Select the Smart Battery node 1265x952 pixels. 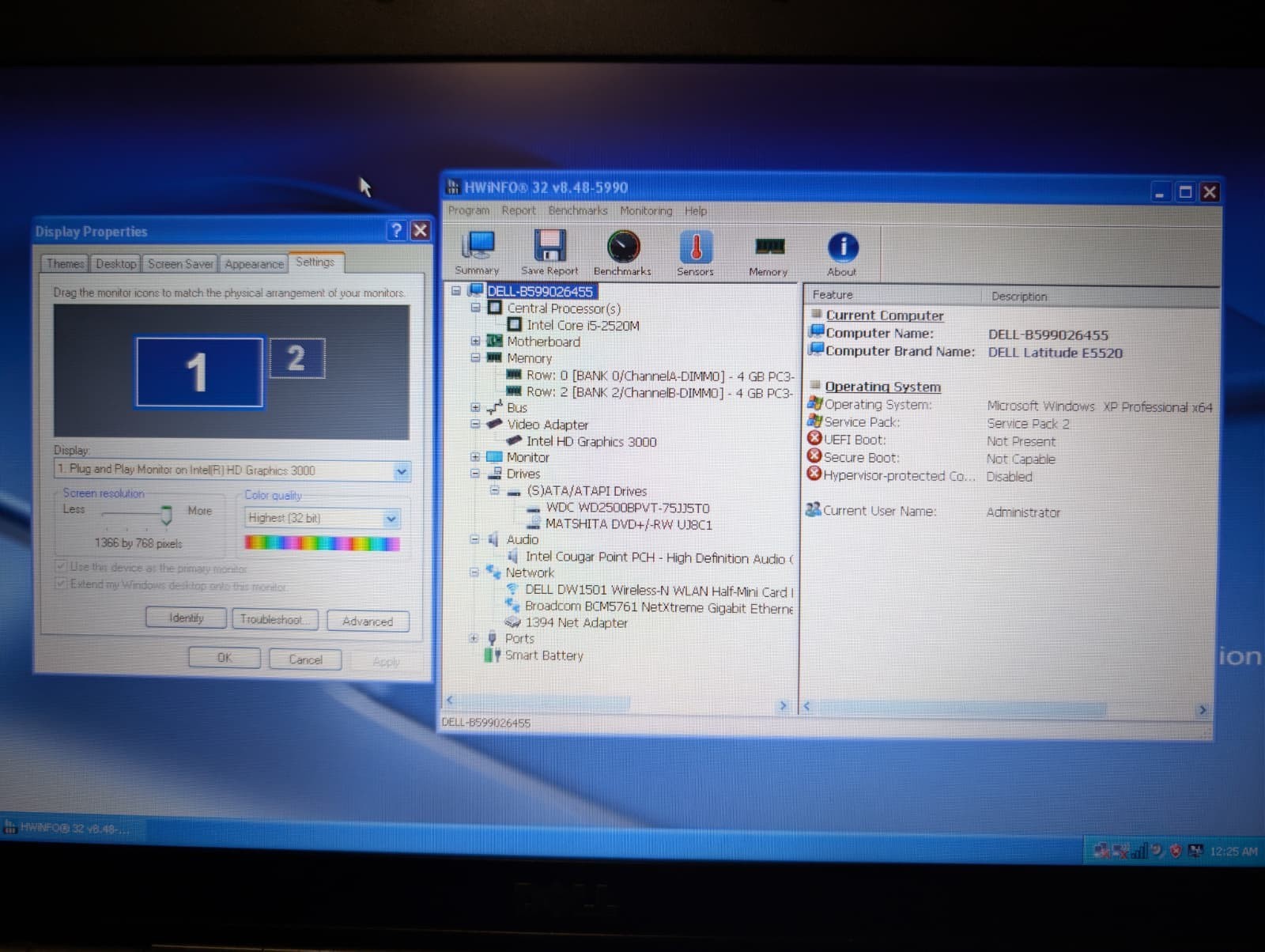pos(544,655)
